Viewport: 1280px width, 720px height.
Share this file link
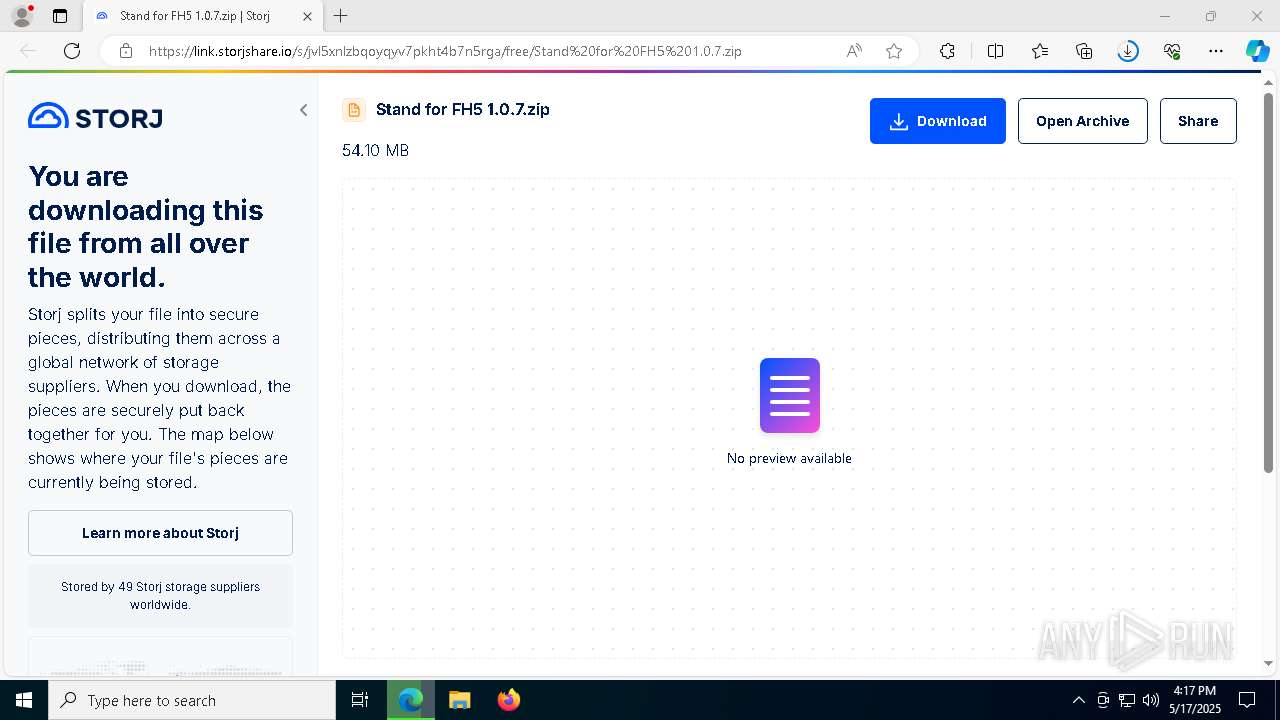[x=1198, y=121]
